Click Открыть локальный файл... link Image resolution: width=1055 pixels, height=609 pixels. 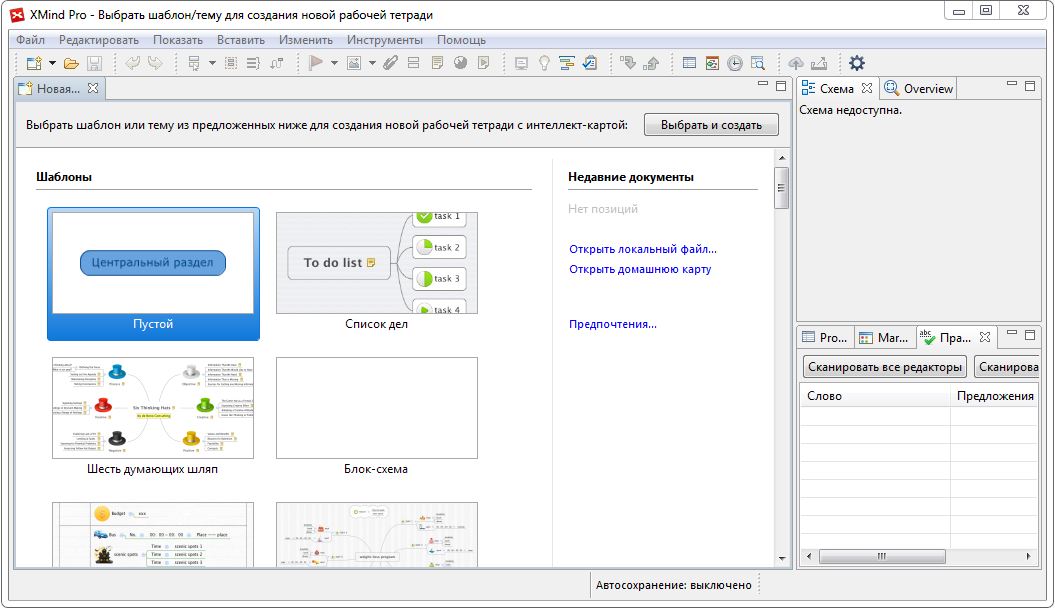[643, 249]
